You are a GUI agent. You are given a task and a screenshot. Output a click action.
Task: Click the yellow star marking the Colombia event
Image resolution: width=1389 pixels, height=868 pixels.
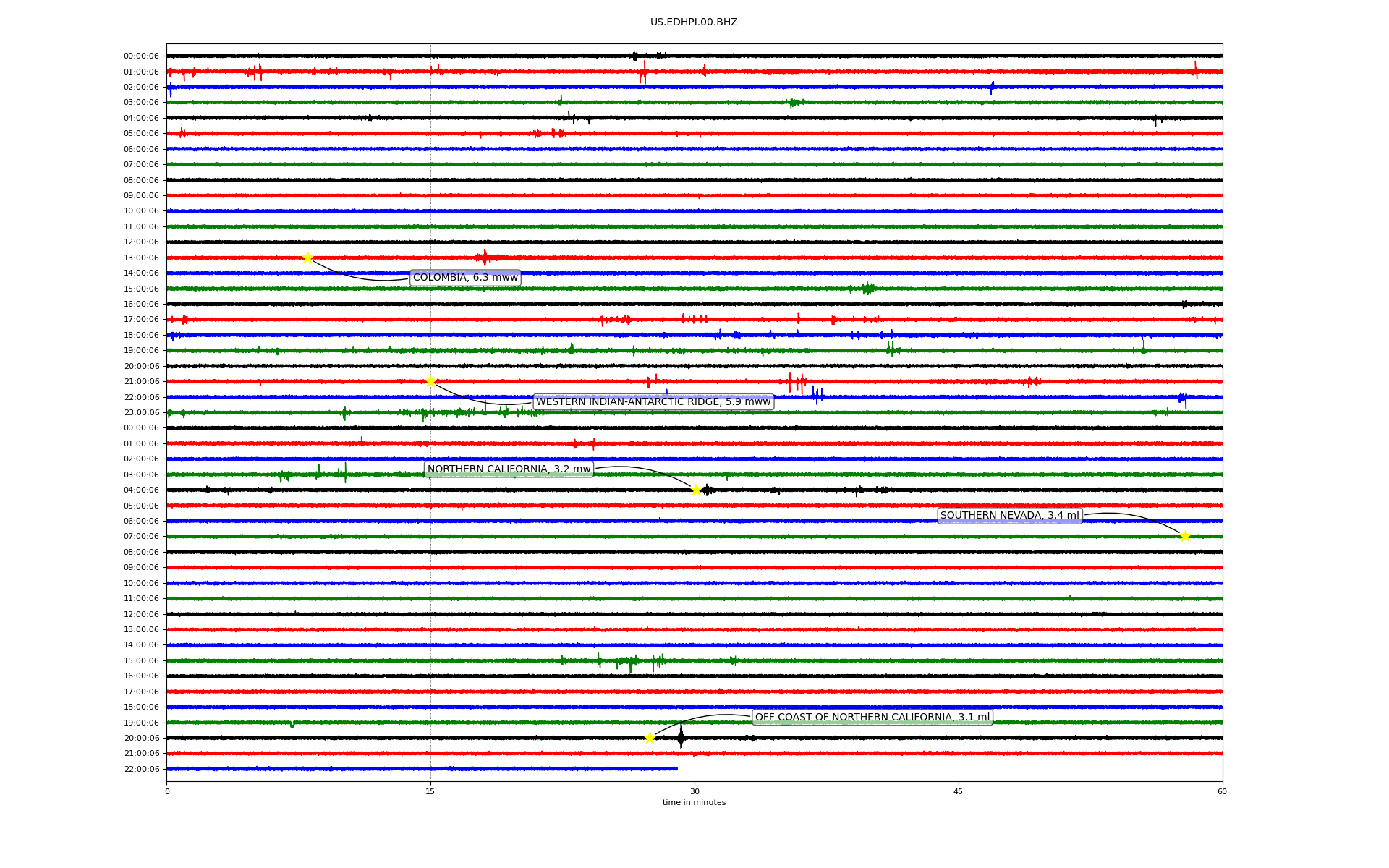(x=307, y=258)
